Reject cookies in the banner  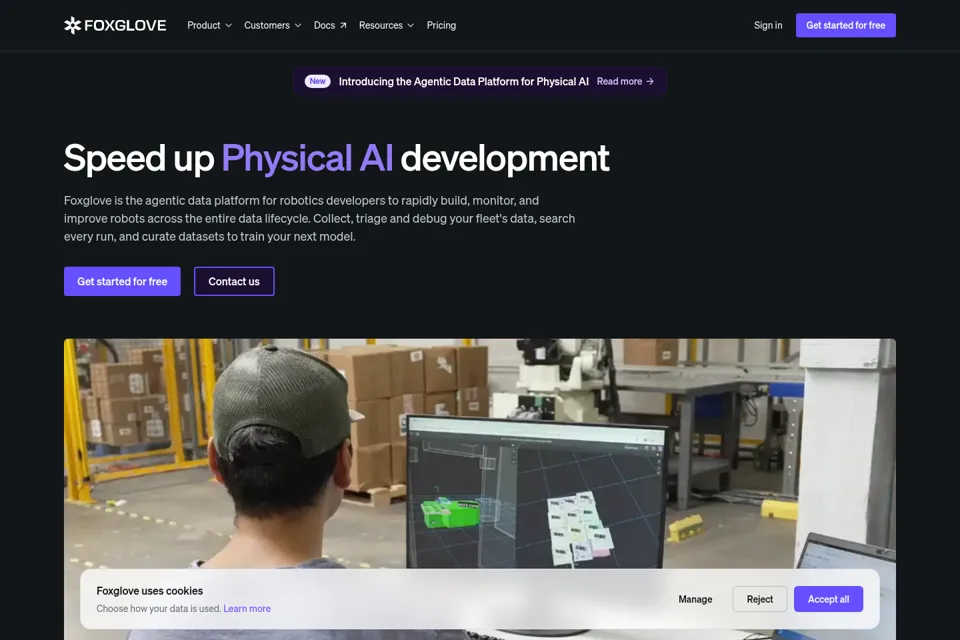point(759,599)
